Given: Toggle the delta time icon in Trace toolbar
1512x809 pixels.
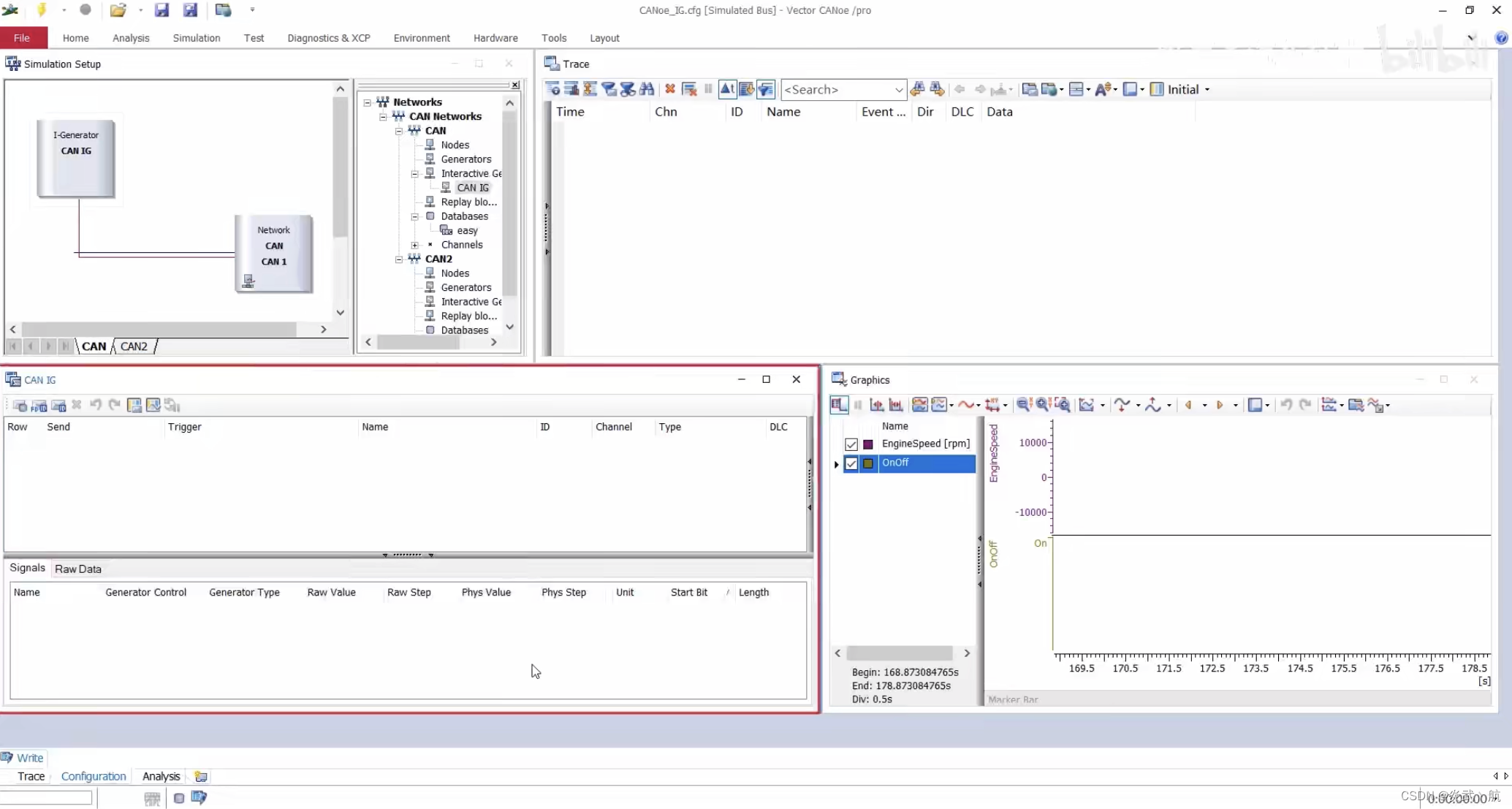Looking at the screenshot, I should (x=727, y=89).
